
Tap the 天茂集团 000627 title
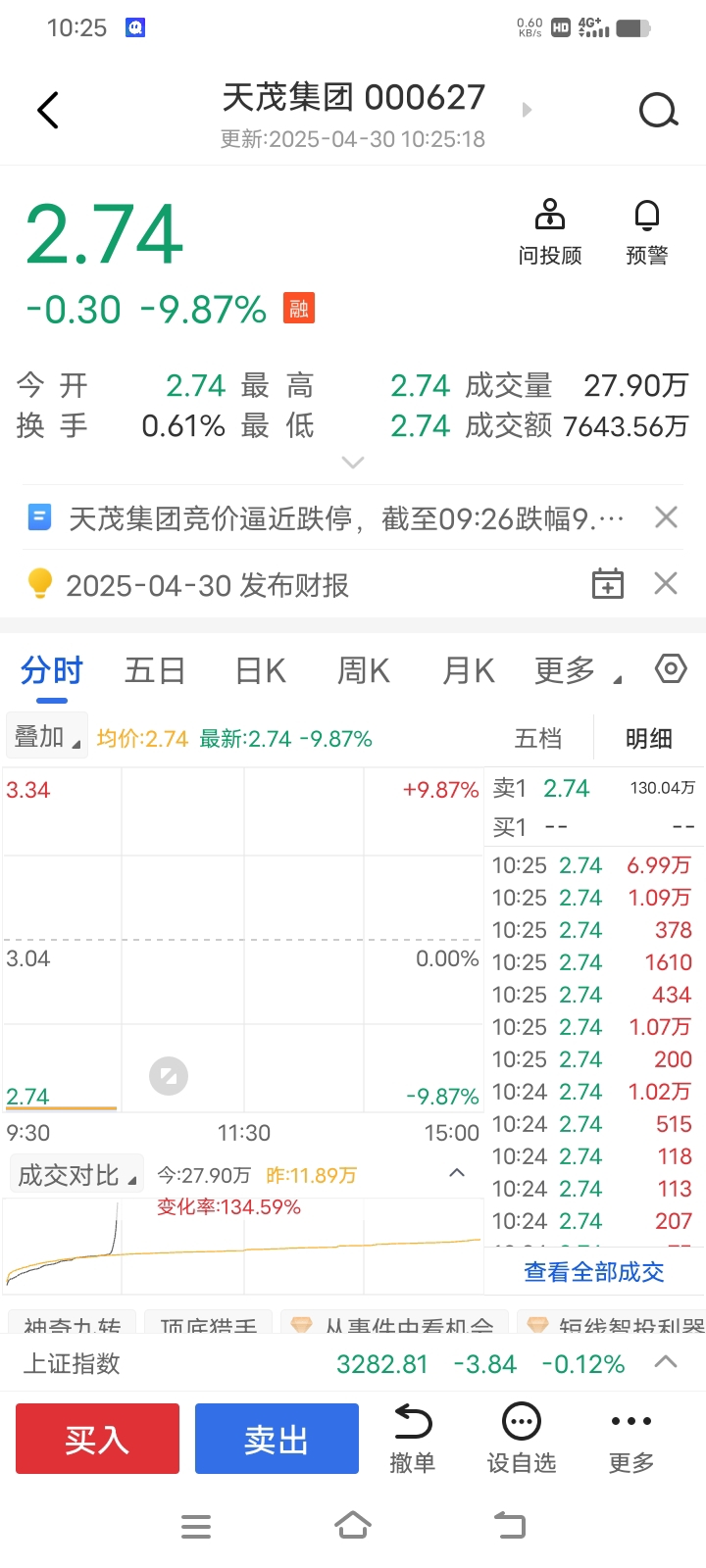(x=354, y=98)
